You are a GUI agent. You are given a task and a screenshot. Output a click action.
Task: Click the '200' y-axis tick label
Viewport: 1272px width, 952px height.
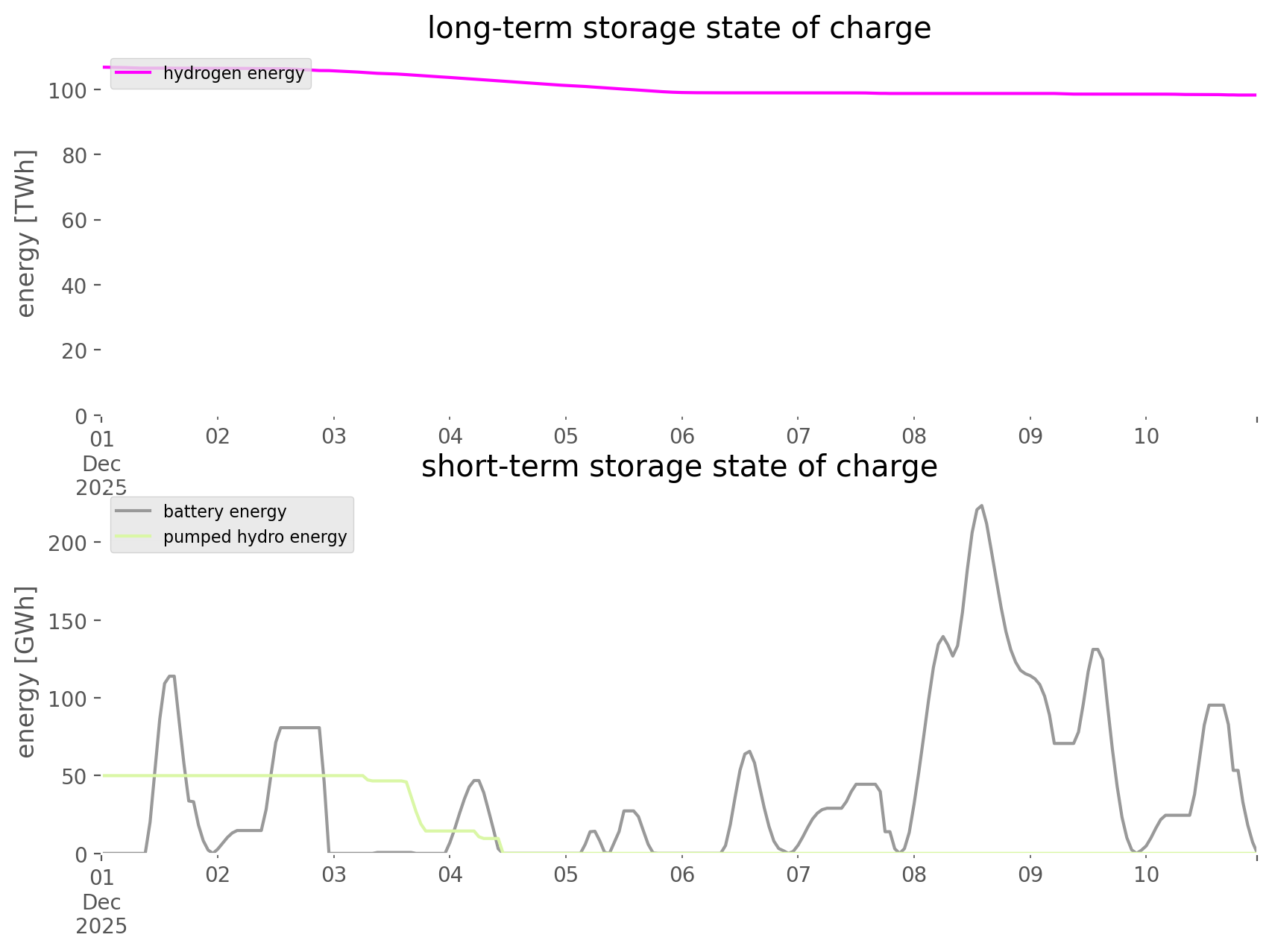[67, 543]
